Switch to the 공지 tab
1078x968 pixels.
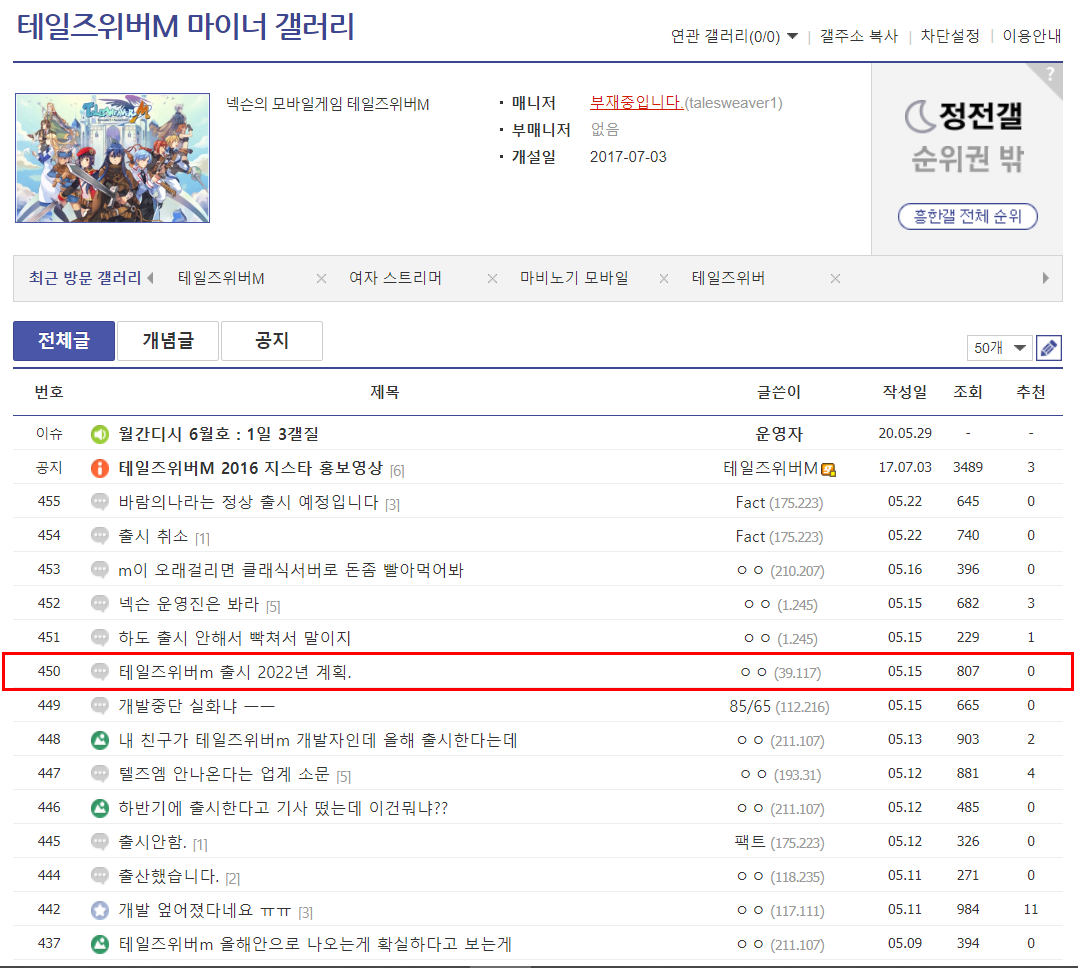[272, 341]
